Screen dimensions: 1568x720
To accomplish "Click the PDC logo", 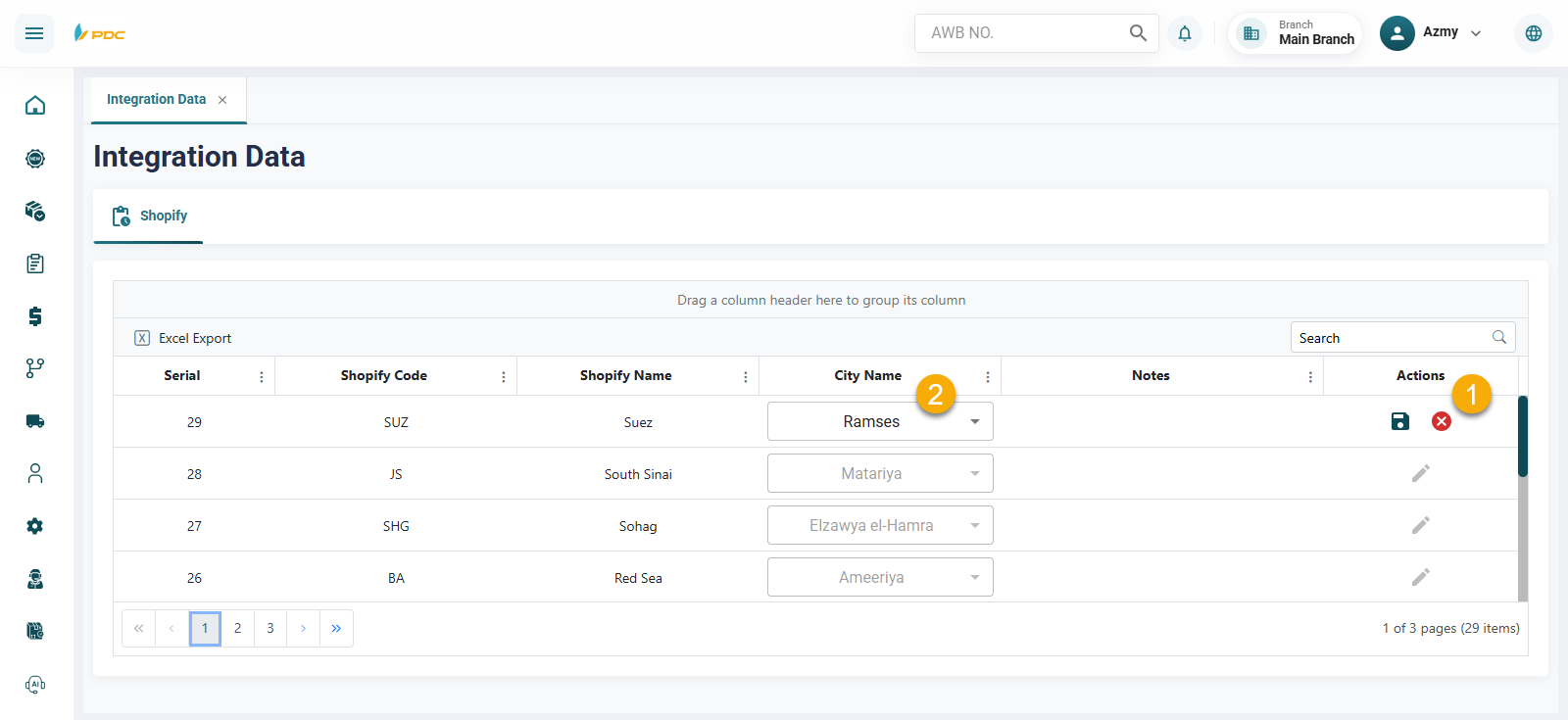I will click(100, 33).
